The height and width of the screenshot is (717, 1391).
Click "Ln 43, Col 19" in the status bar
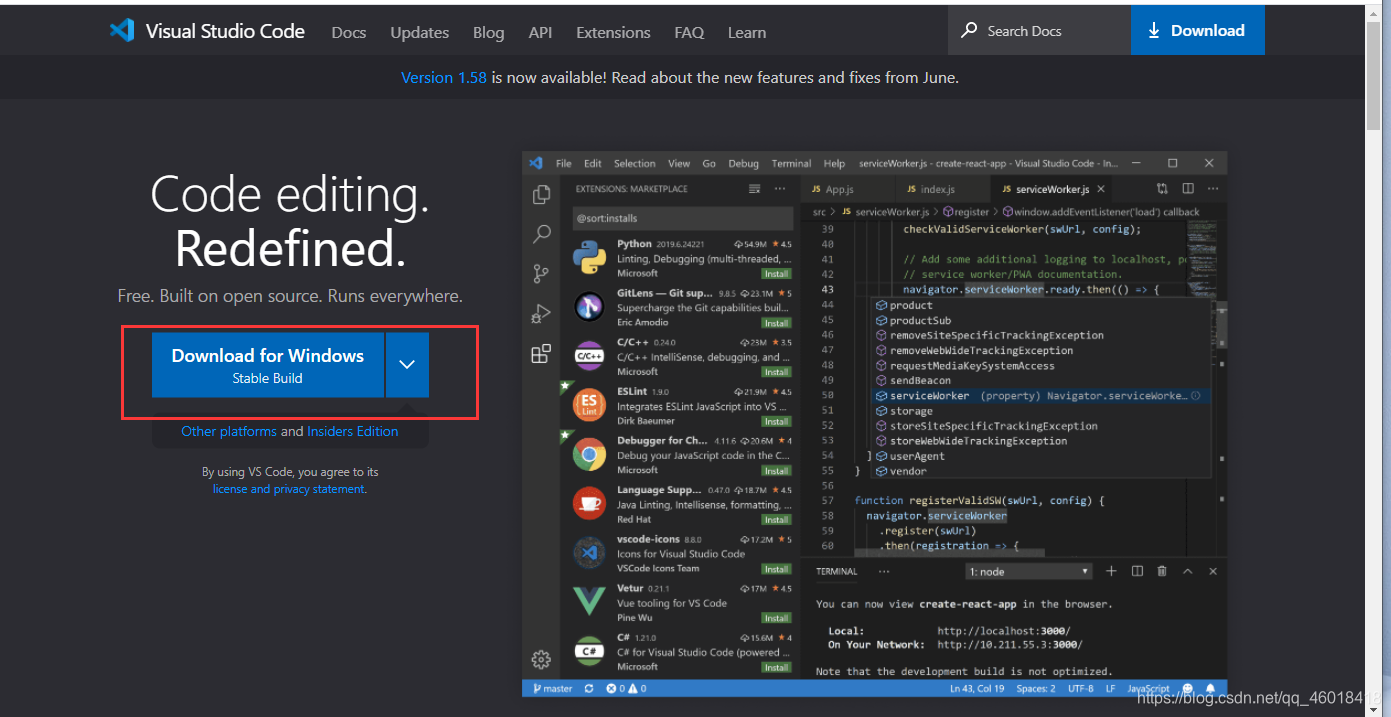tap(977, 688)
